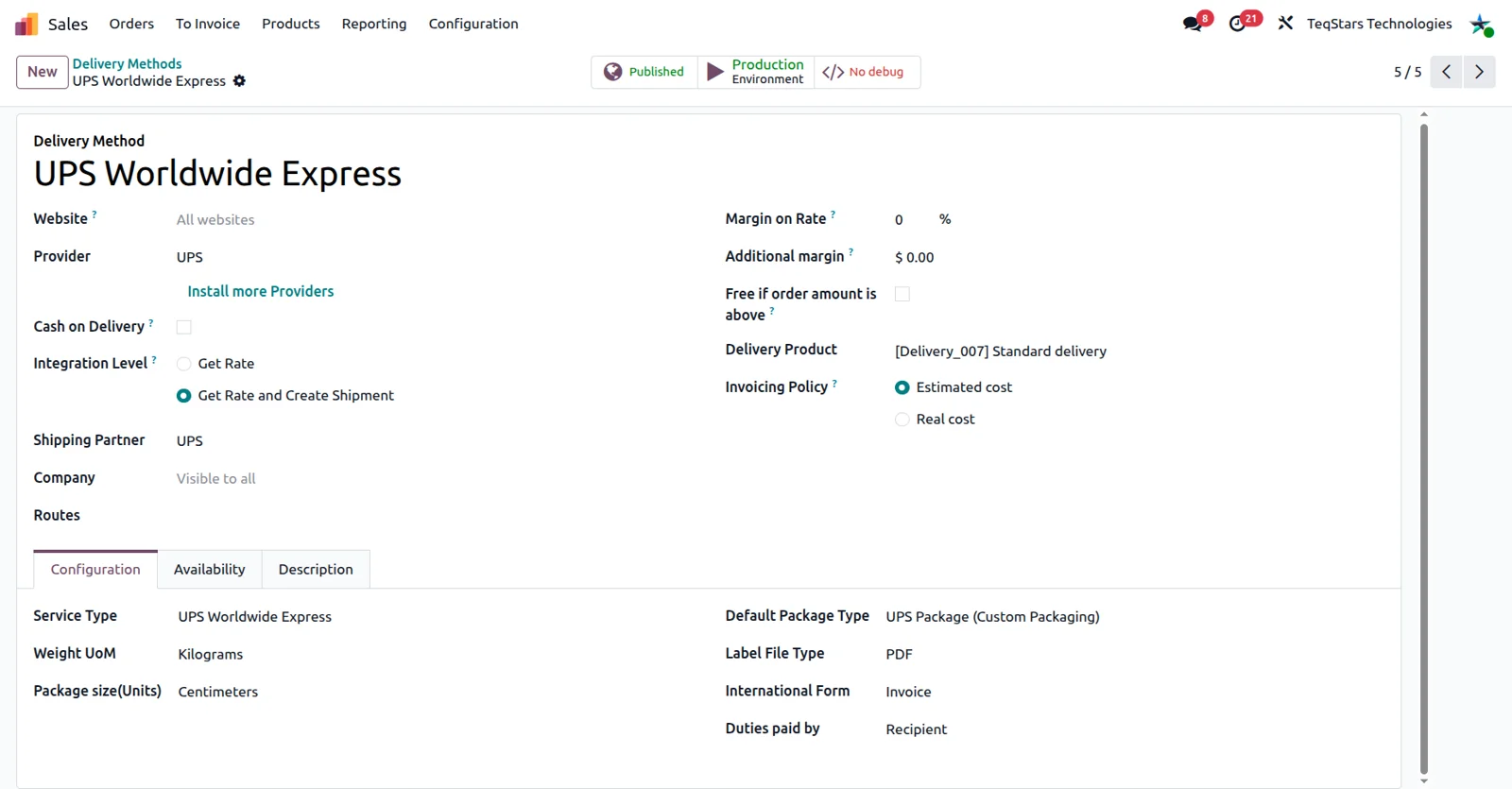Switch to the Description tab
This screenshot has width=1512, height=789.
tap(316, 570)
